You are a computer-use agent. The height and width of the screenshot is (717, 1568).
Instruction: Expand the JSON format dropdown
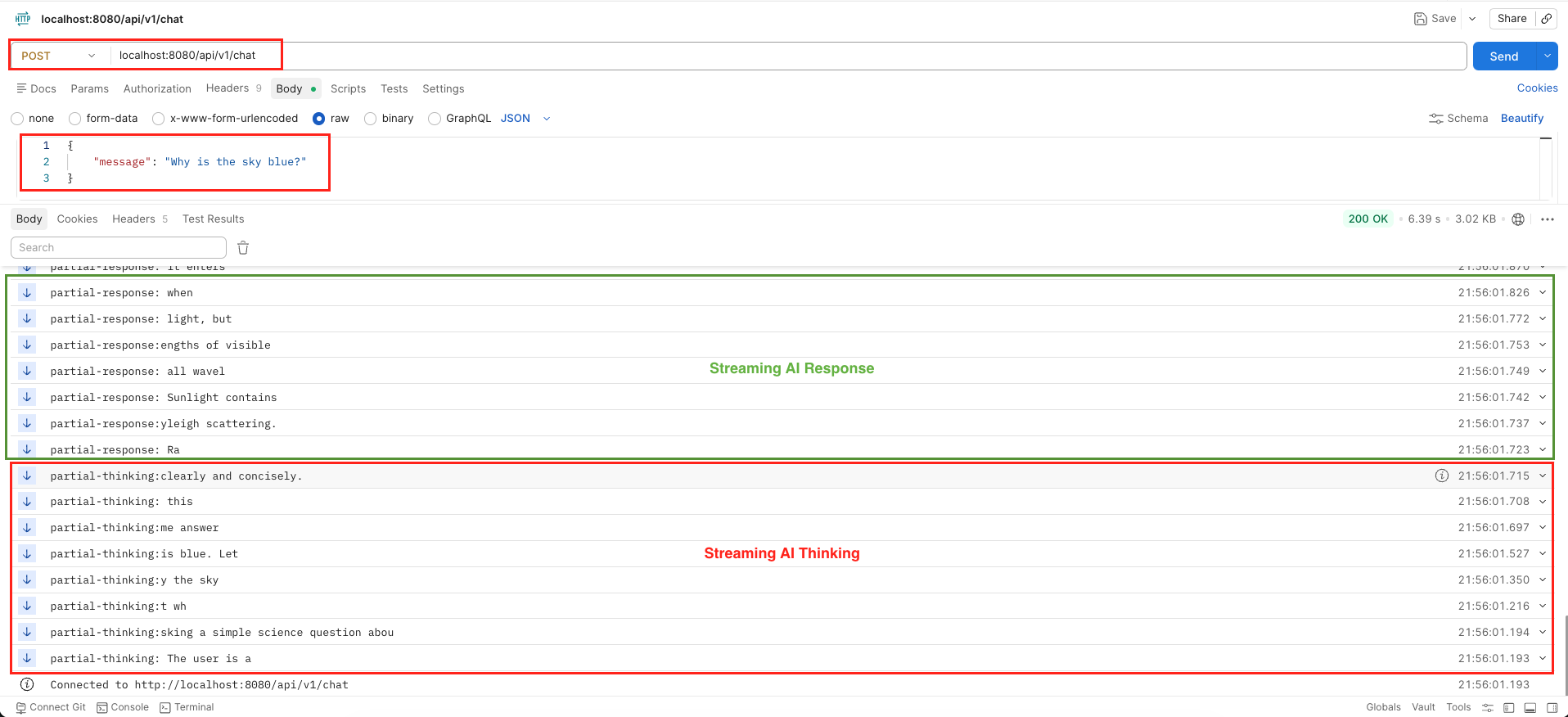tap(547, 119)
